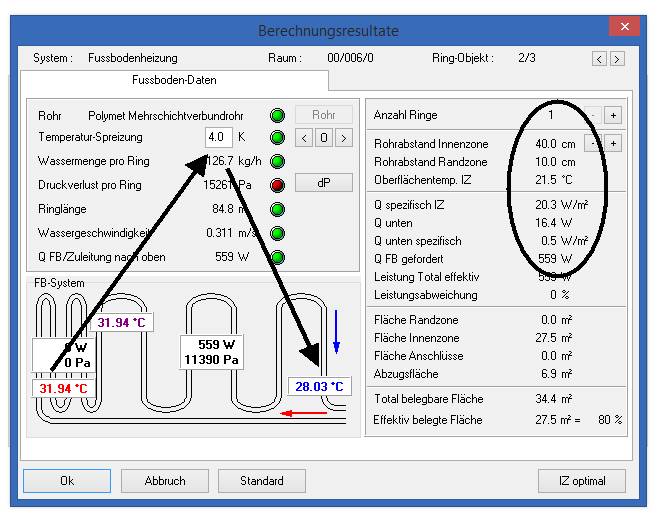Click the green status light next to Rohr
Screen dimensions: 665x529
tap(277, 115)
